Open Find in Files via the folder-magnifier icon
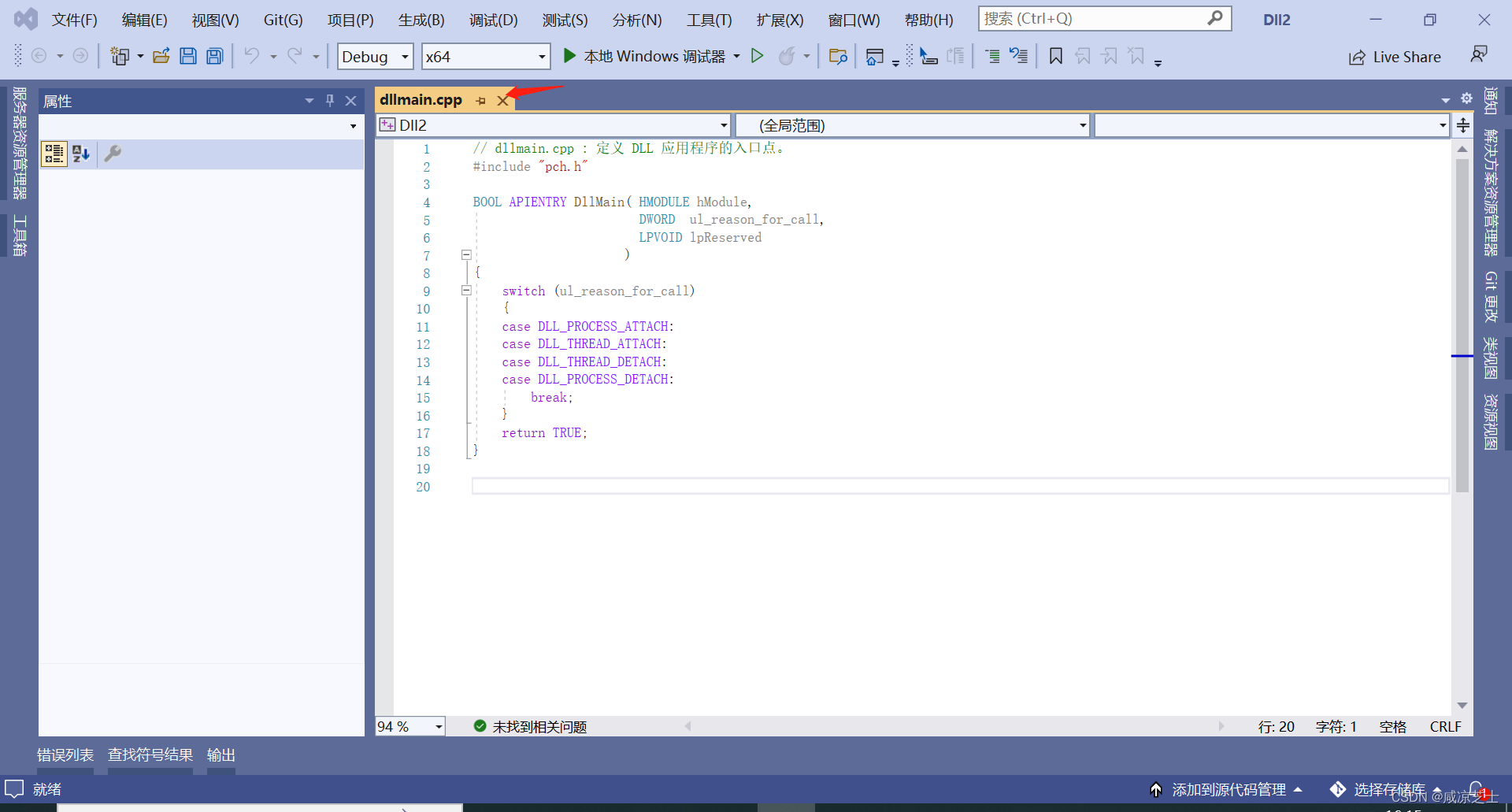This screenshot has height=812, width=1512. click(x=838, y=56)
